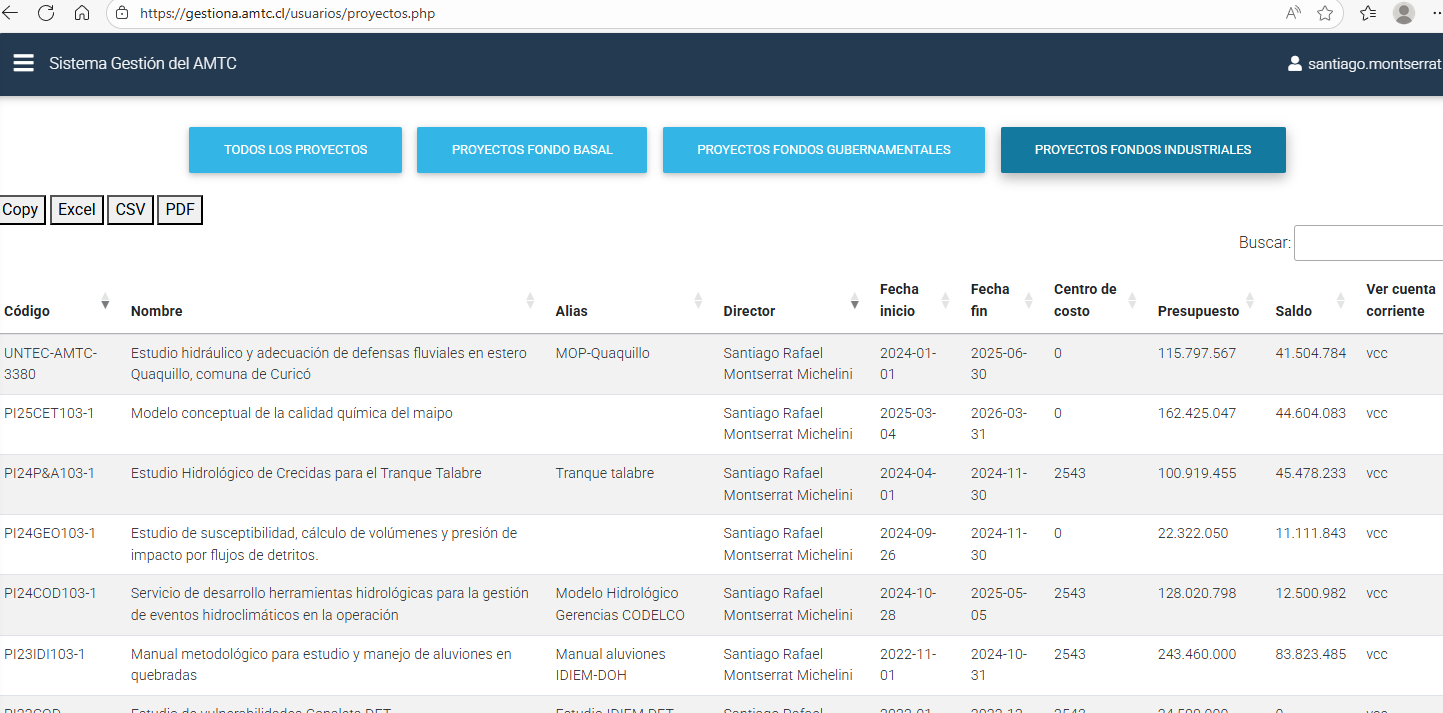Open the hamburger navigation menu
This screenshot has width=1443, height=713.
23,63
